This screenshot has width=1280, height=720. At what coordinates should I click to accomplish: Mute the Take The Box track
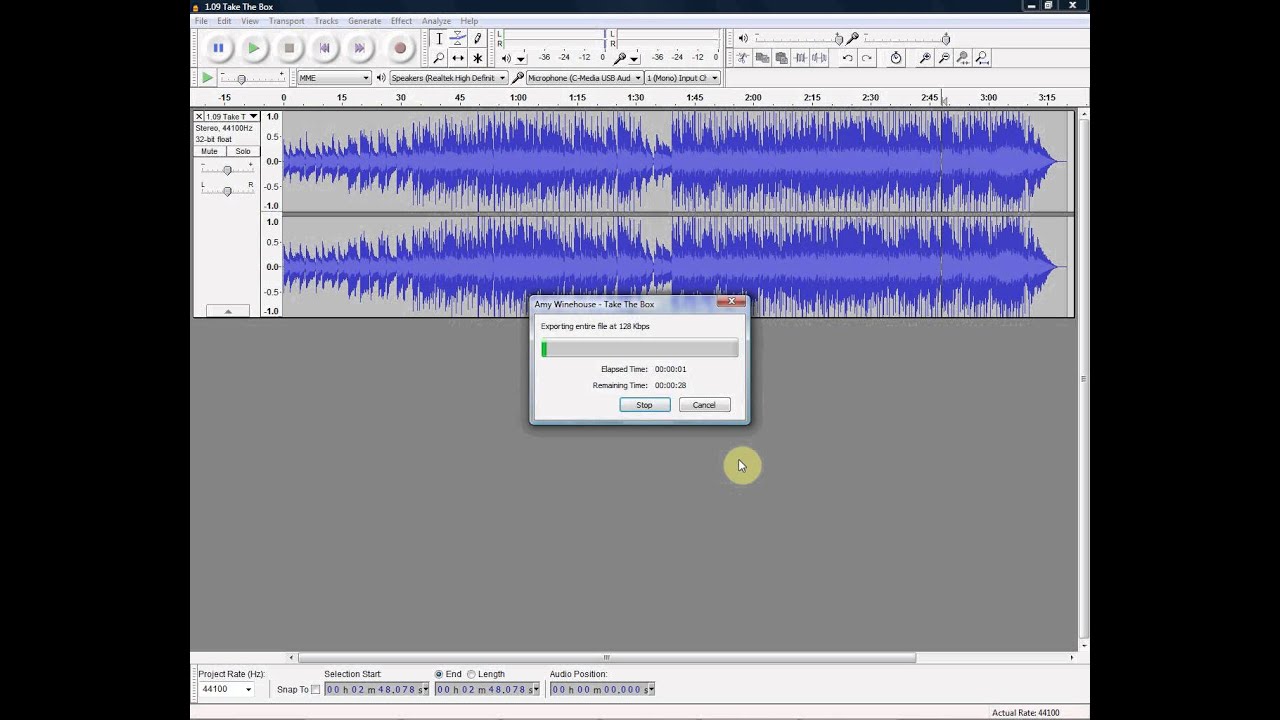209,151
